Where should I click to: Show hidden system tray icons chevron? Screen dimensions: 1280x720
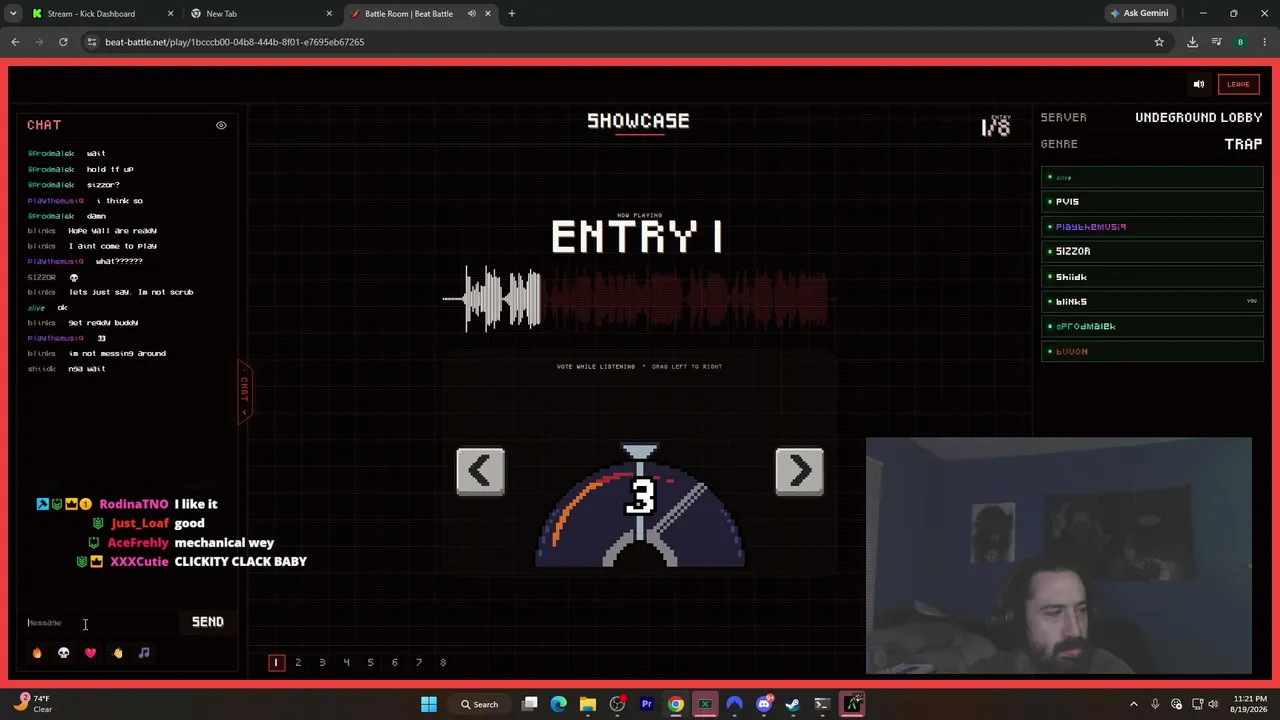click(1133, 704)
